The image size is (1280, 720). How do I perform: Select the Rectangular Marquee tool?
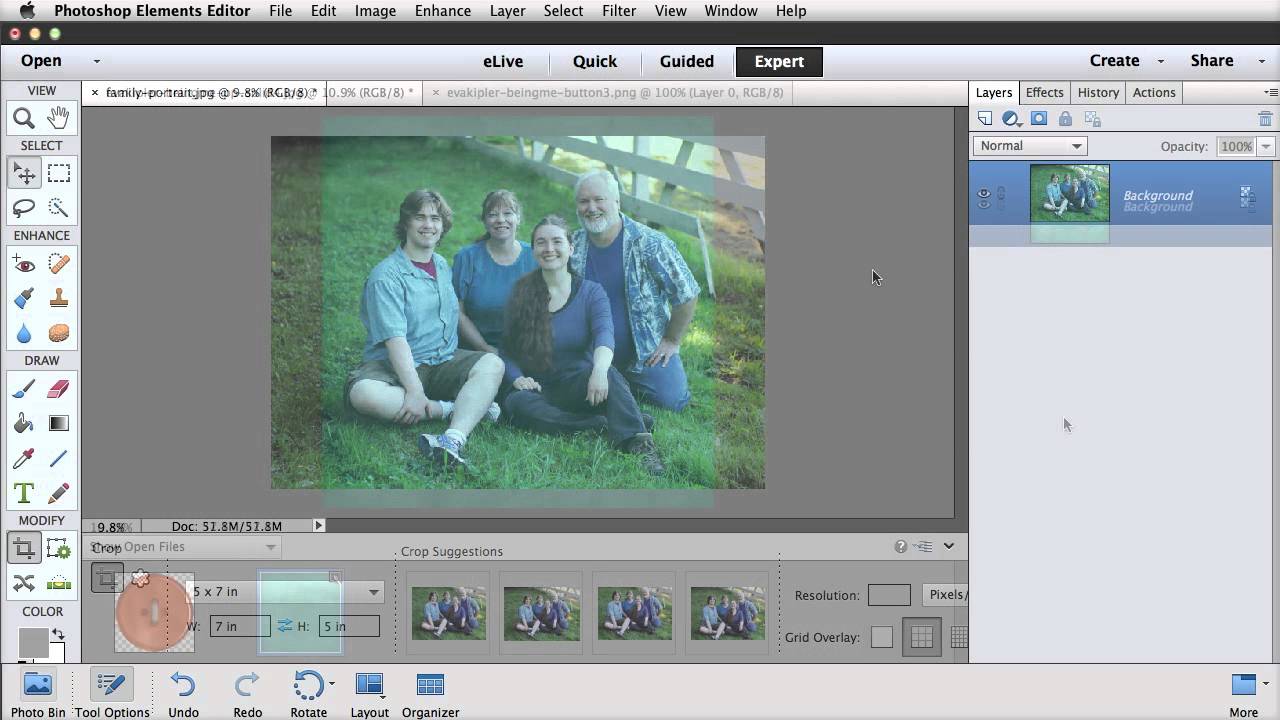pyautogui.click(x=58, y=173)
